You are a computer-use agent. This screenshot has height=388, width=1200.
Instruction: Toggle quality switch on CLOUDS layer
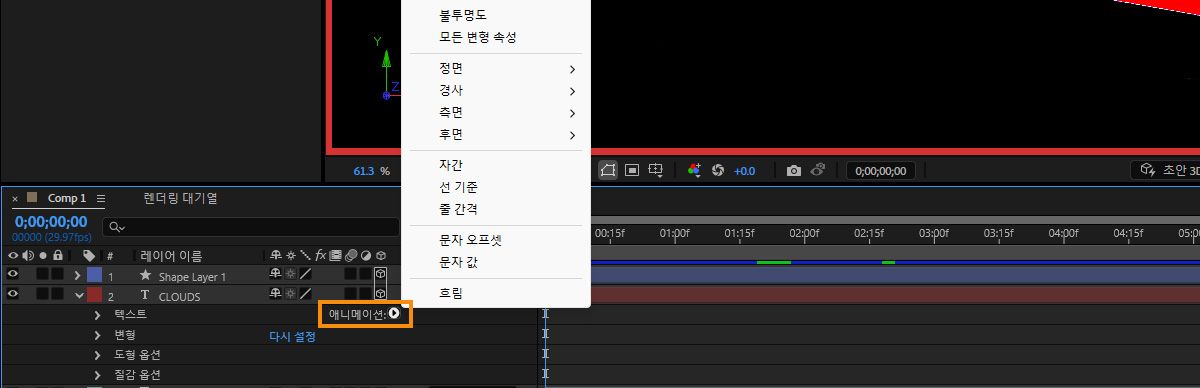(x=305, y=295)
